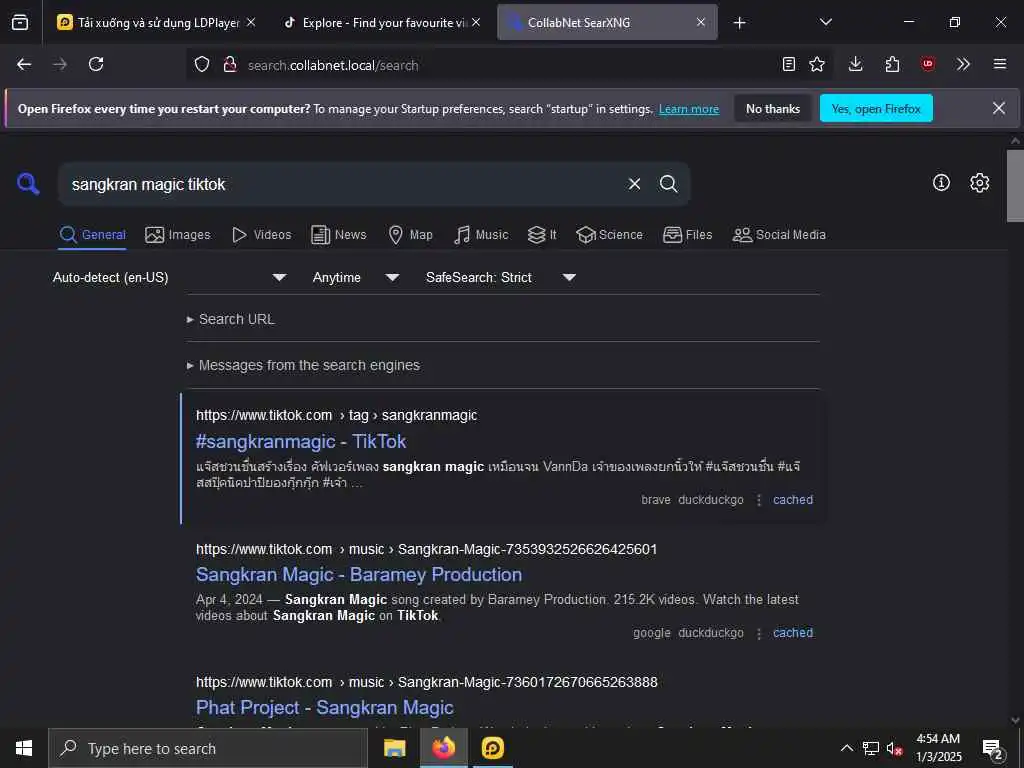1024x768 pixels.
Task: Close the TikTok Explore tab
Action: [x=476, y=22]
